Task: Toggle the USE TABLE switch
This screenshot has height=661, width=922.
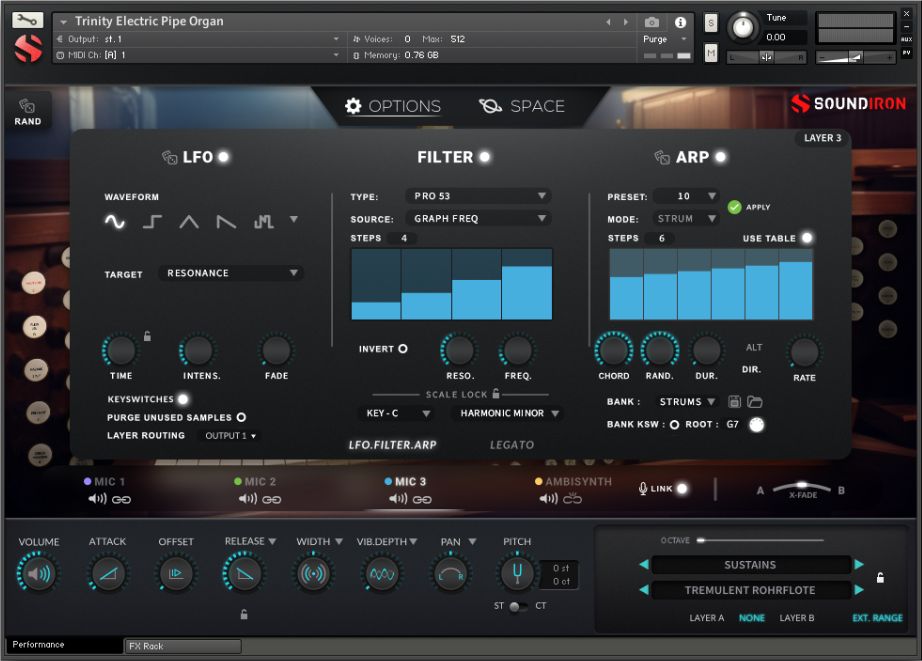Action: (x=806, y=238)
